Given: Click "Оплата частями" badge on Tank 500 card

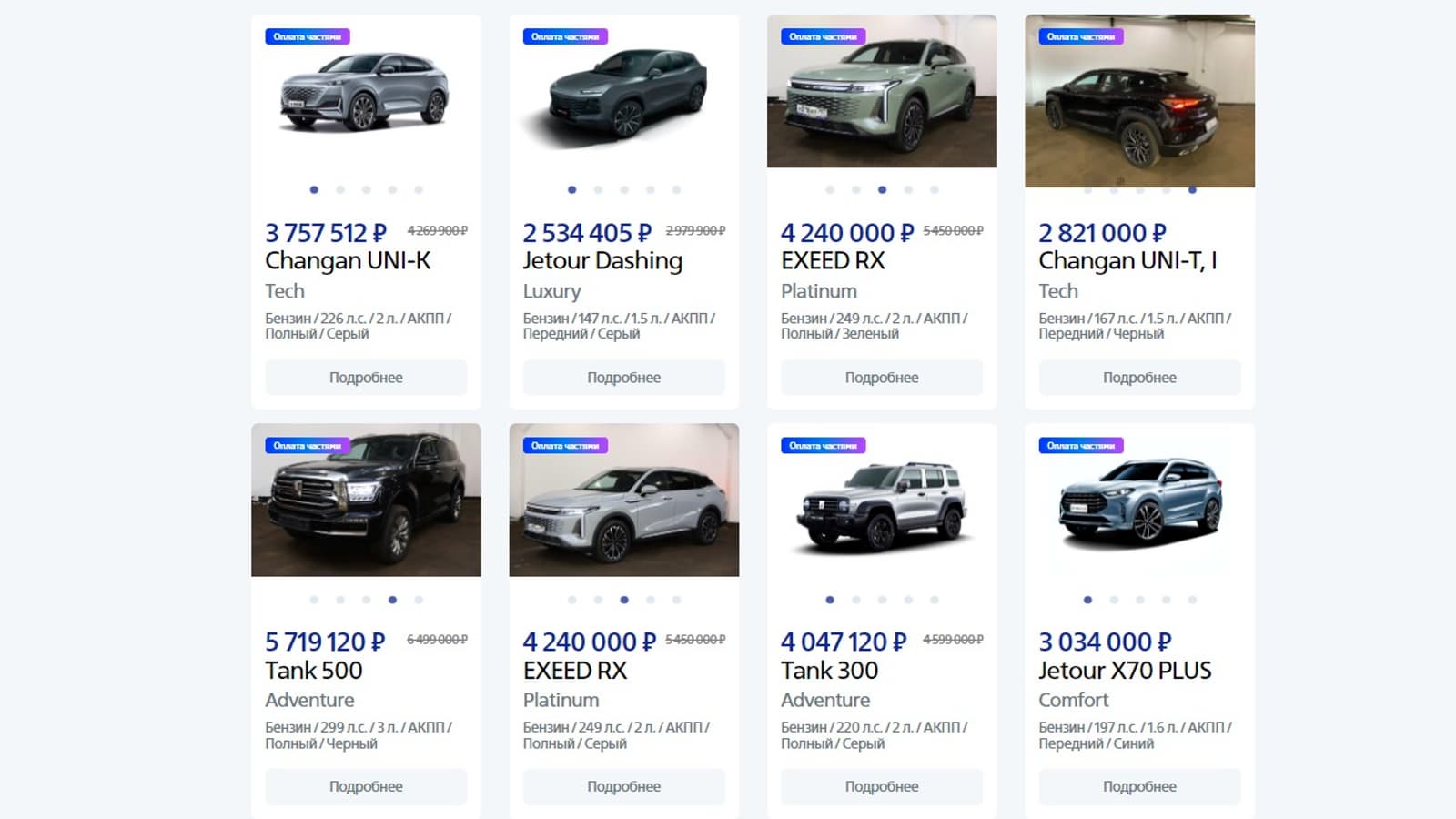Looking at the screenshot, I should [307, 446].
